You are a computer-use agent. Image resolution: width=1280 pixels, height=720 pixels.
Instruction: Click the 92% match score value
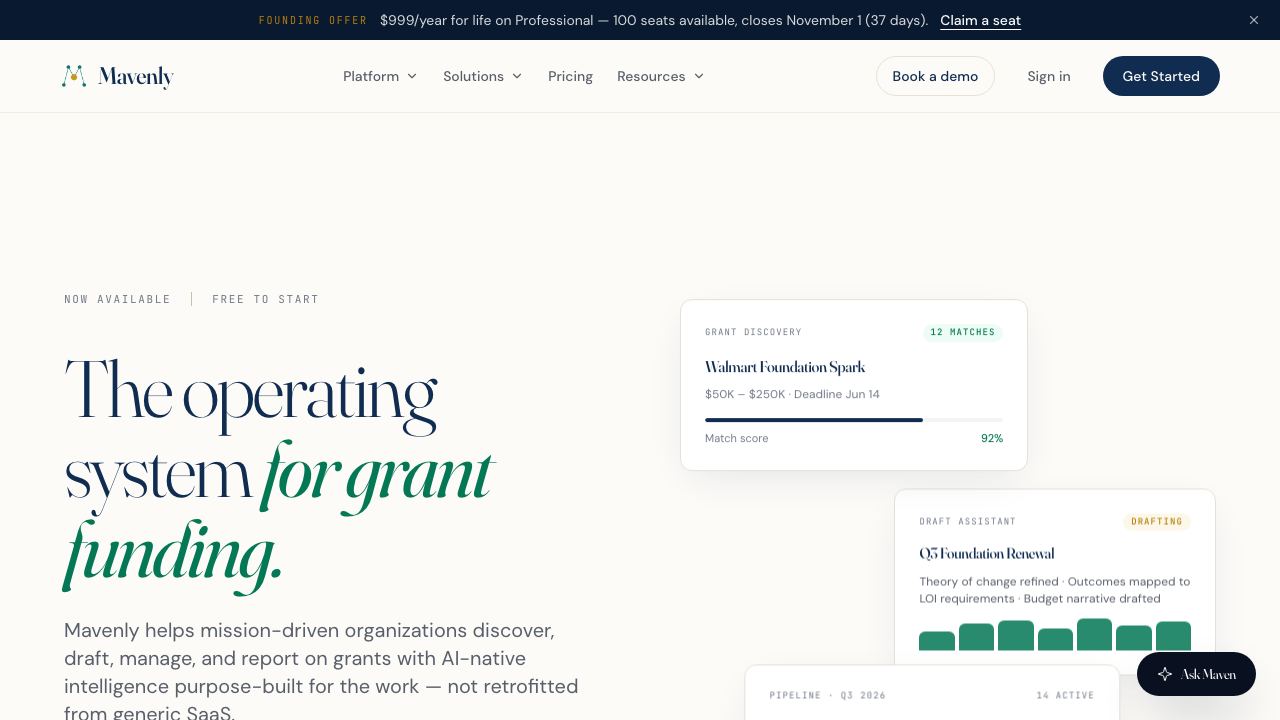click(x=992, y=438)
